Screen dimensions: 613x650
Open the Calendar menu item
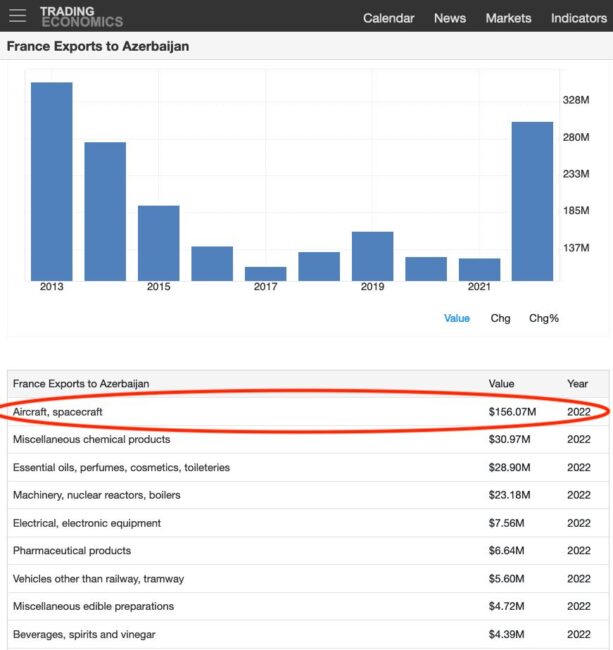coord(388,18)
